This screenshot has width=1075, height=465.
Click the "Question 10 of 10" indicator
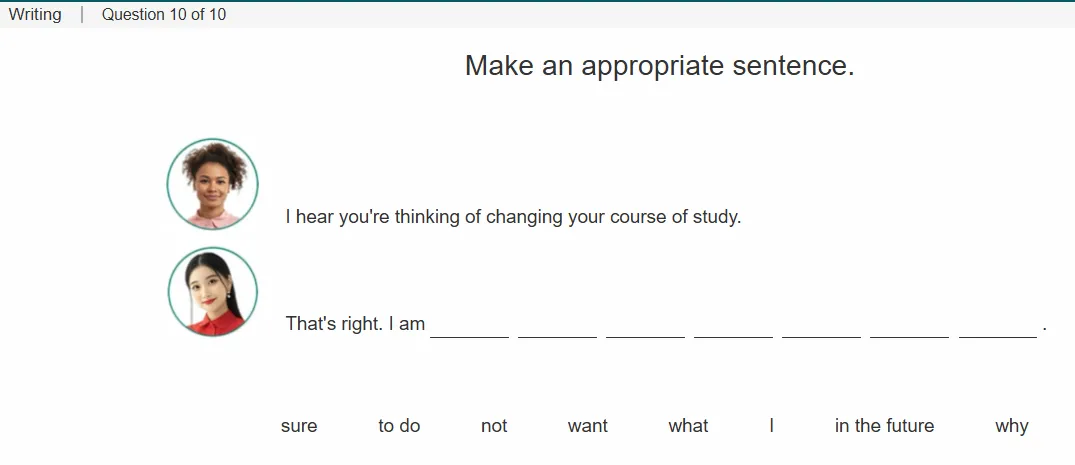click(x=164, y=14)
